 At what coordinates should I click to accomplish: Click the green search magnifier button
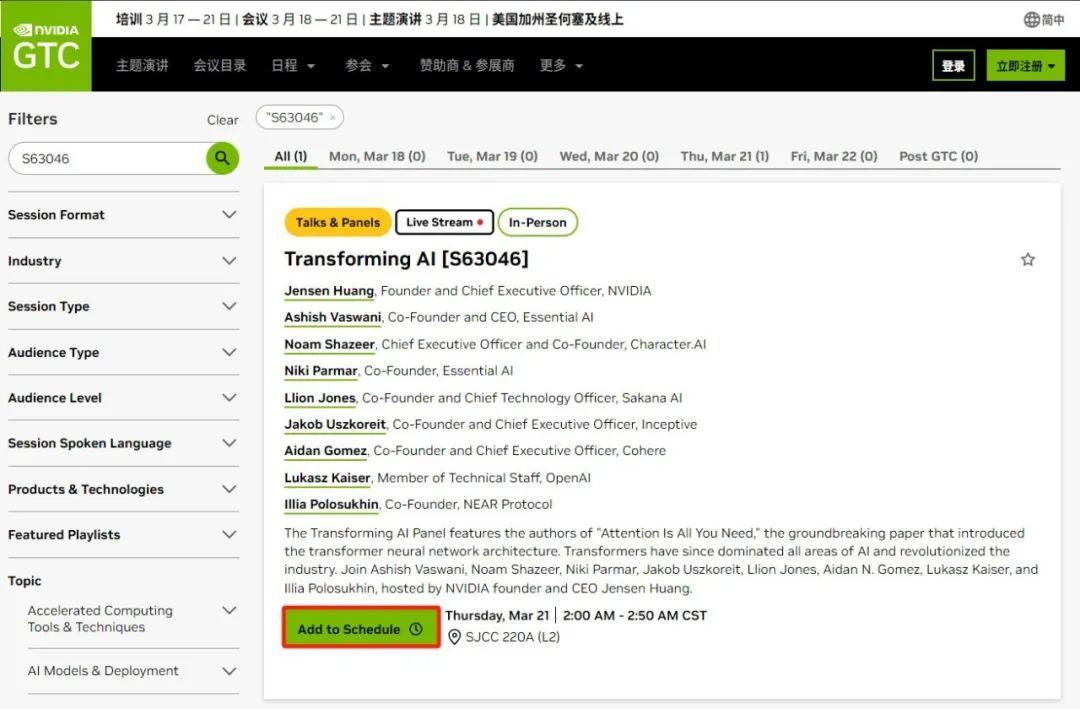click(222, 158)
